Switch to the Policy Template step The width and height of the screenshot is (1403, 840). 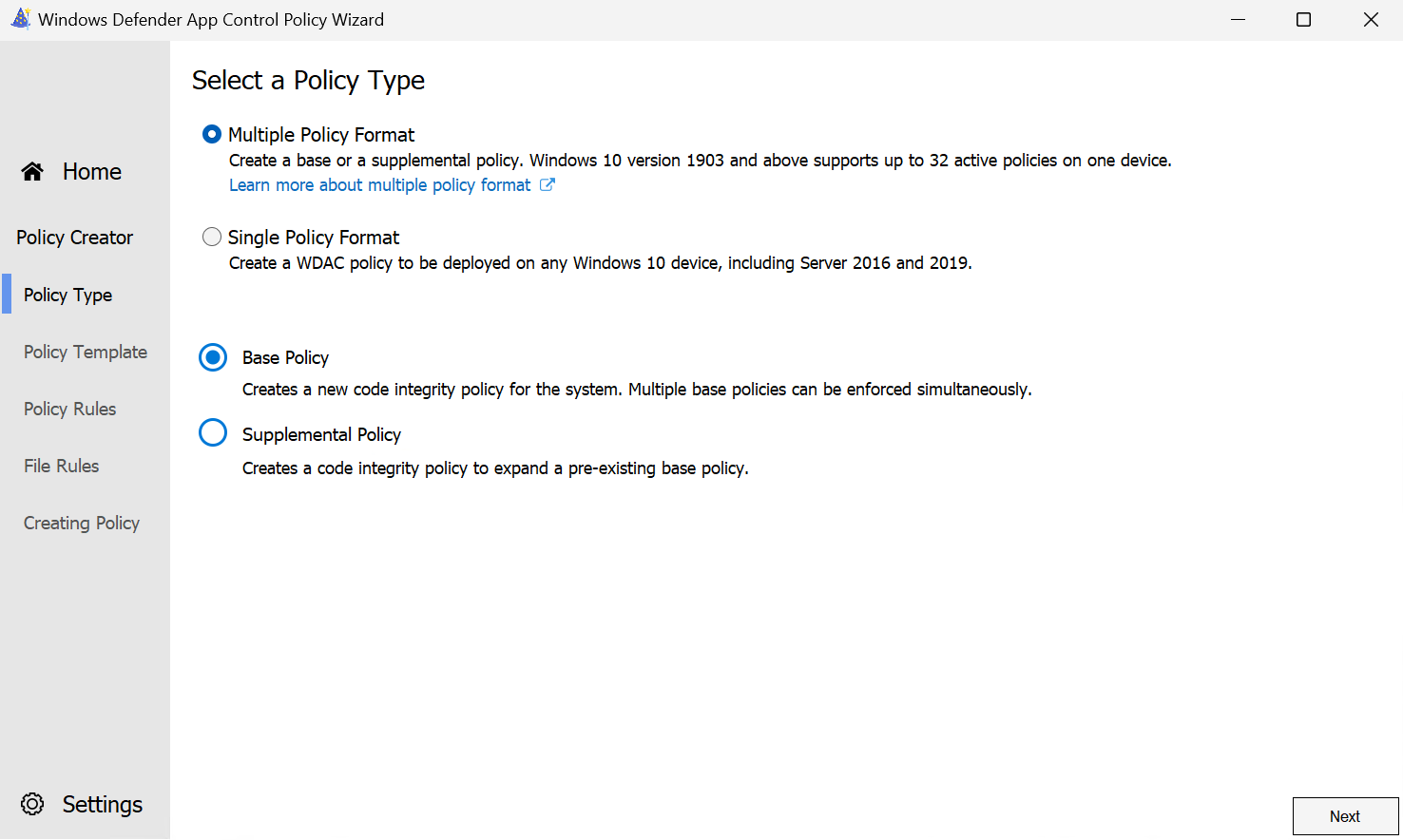(85, 352)
